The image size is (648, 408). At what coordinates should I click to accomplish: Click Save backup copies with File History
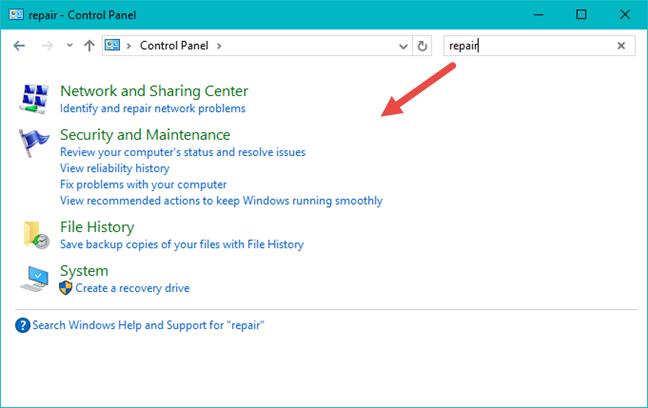[x=181, y=244]
